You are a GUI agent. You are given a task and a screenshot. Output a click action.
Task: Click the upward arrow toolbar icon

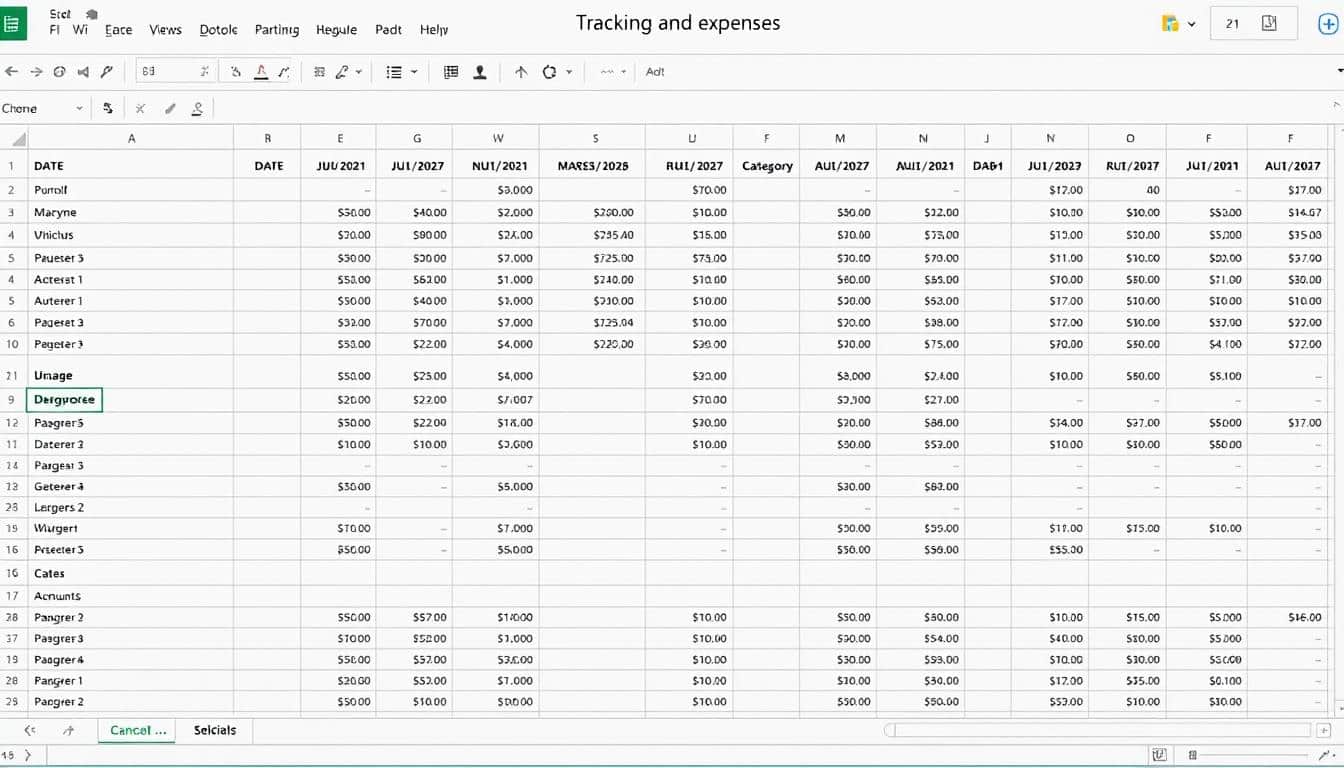click(x=521, y=72)
